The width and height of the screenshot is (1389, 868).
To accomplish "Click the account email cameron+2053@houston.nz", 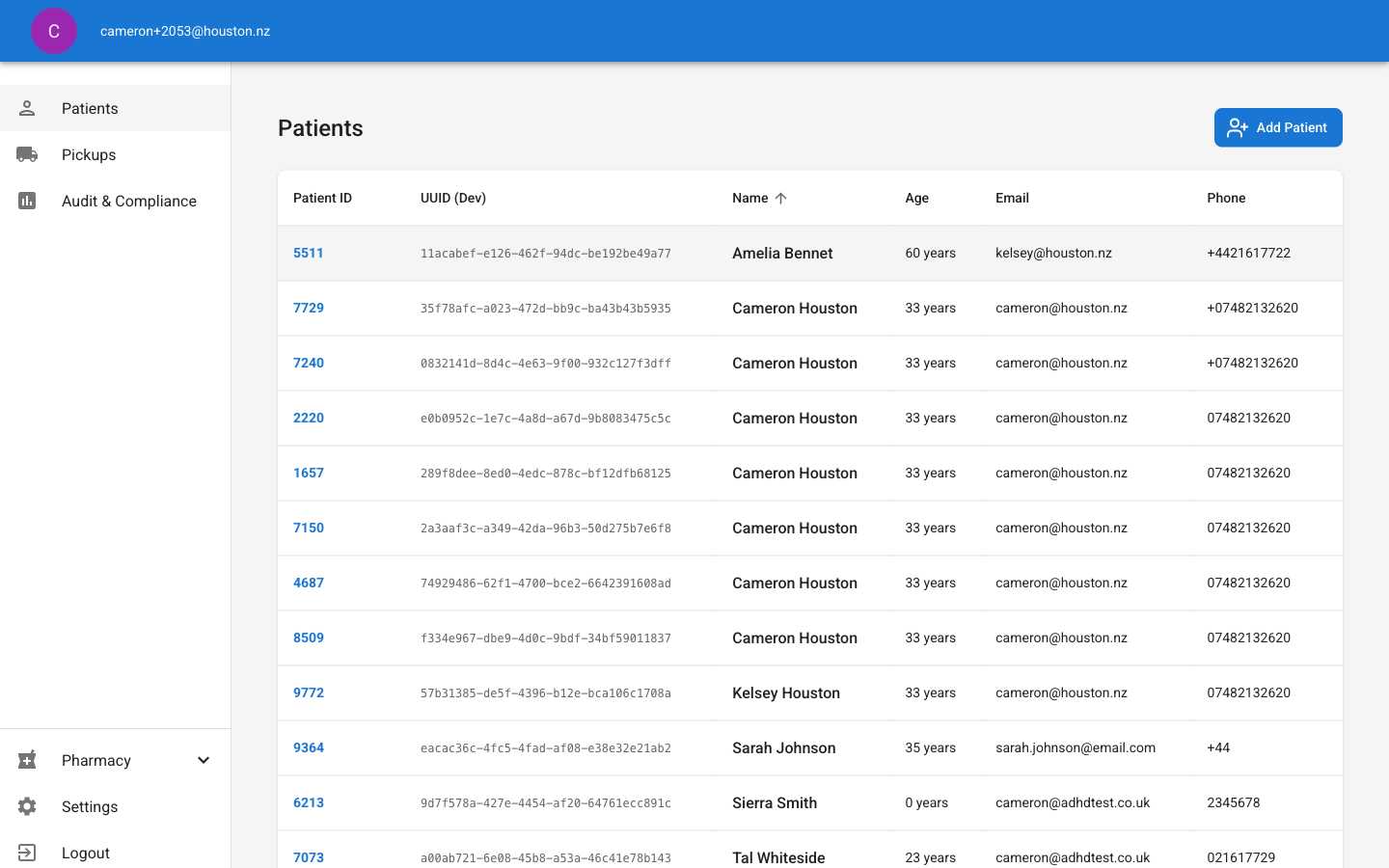I will 185,31.
